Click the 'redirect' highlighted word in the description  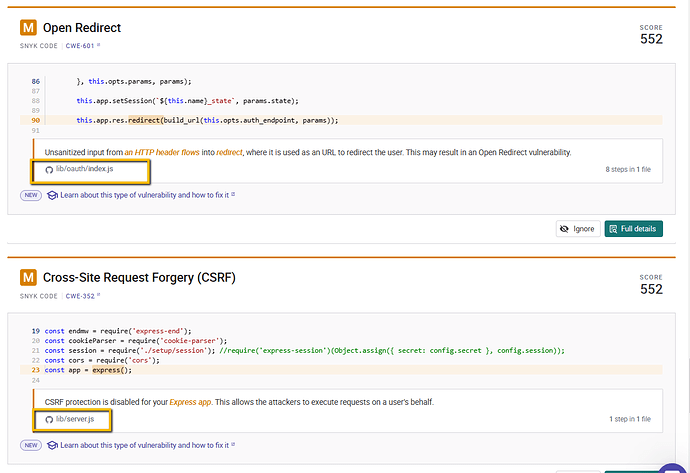[x=229, y=152]
